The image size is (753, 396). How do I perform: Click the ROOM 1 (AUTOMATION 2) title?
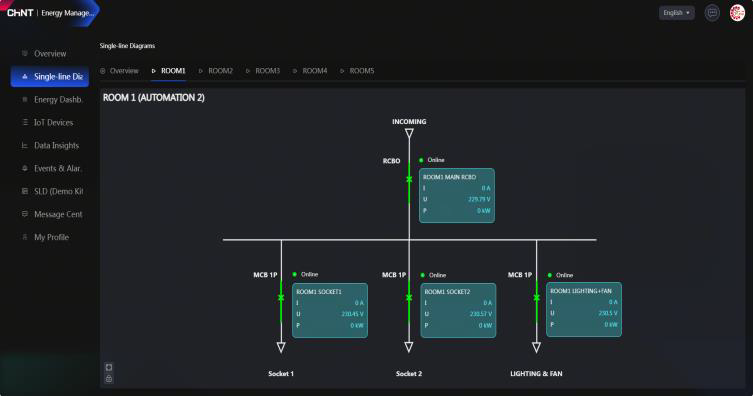154,97
